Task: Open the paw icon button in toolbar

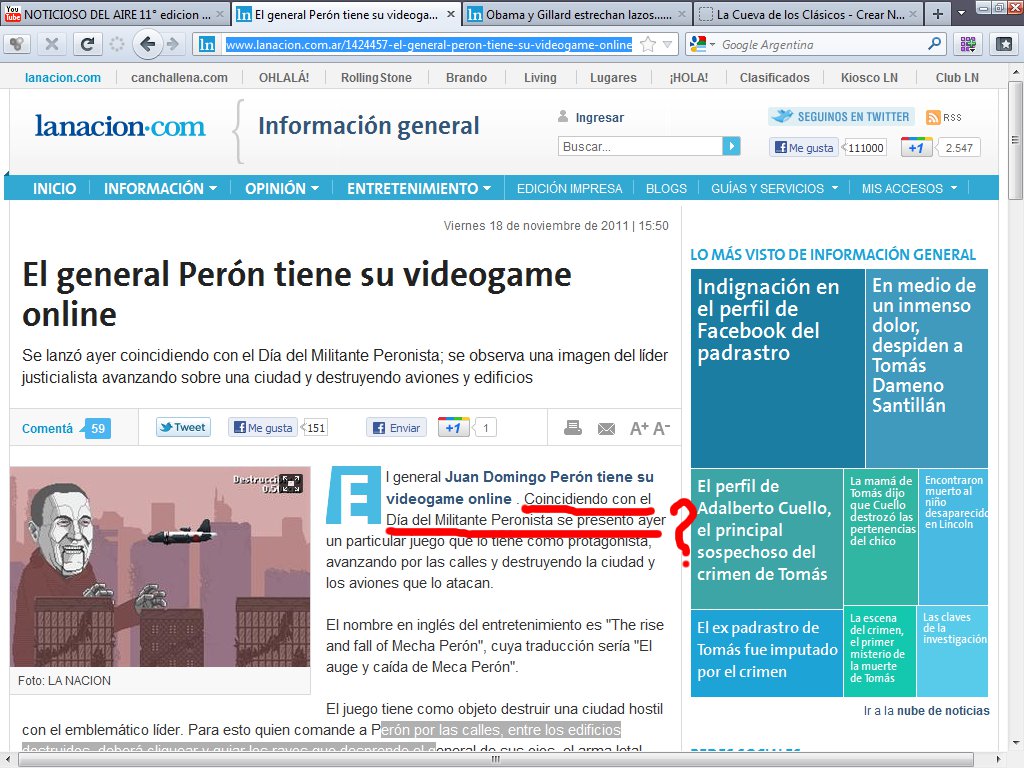Action: [x=16, y=44]
